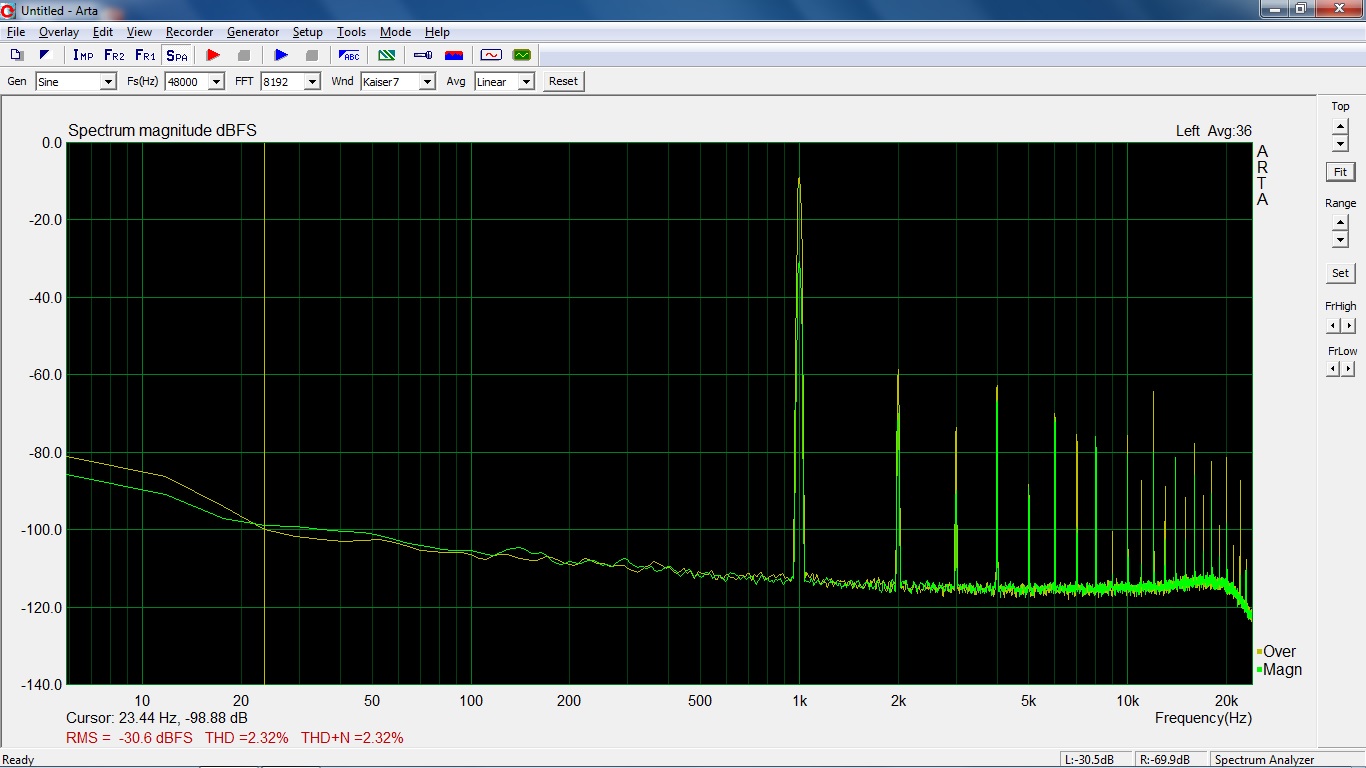
Task: Start the generator with the blue play icon
Action: pyautogui.click(x=281, y=55)
